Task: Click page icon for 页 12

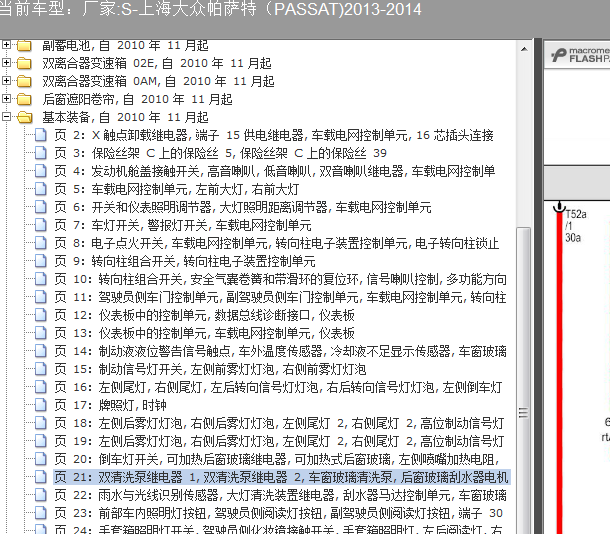Action: pyautogui.click(x=40, y=315)
